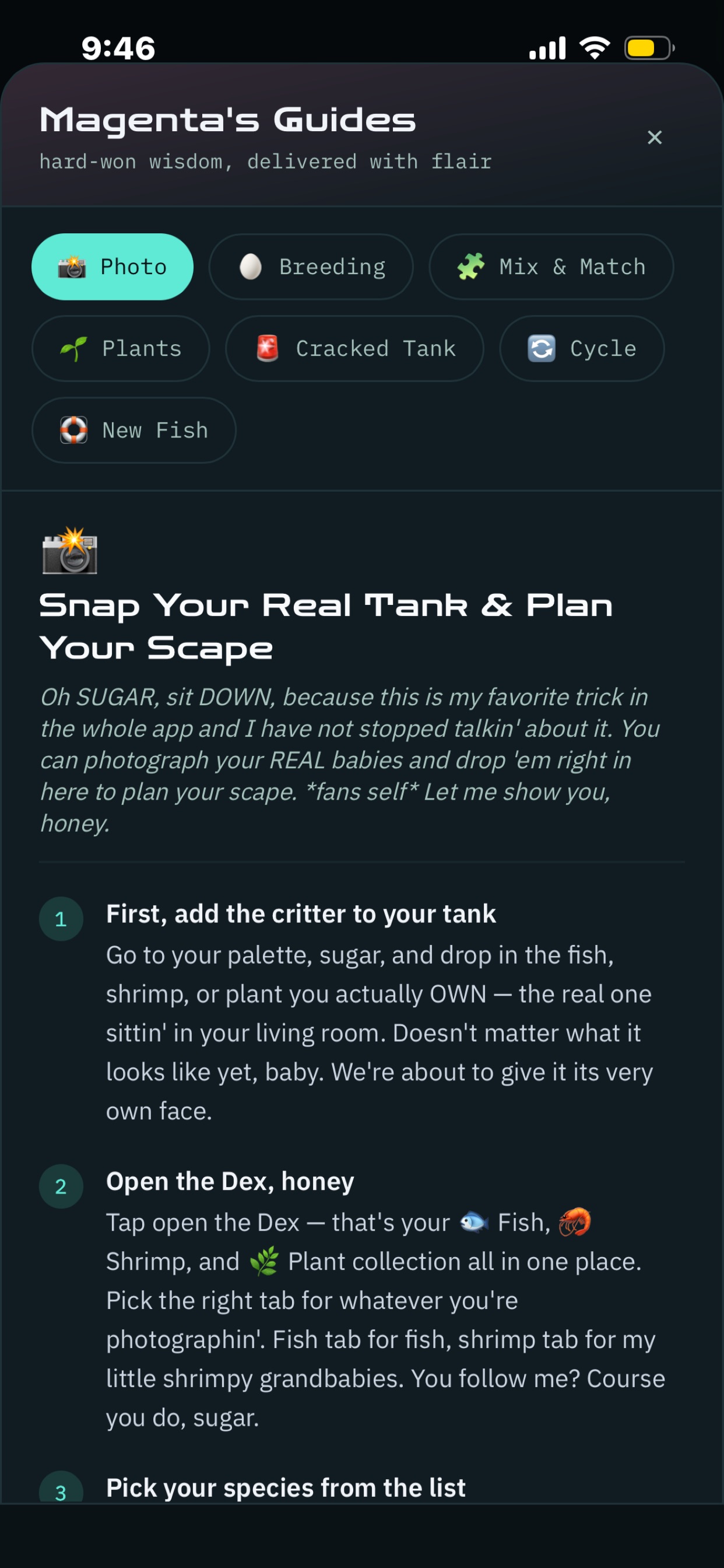Open the Cycle guide tab
724x1568 pixels.
coord(582,348)
